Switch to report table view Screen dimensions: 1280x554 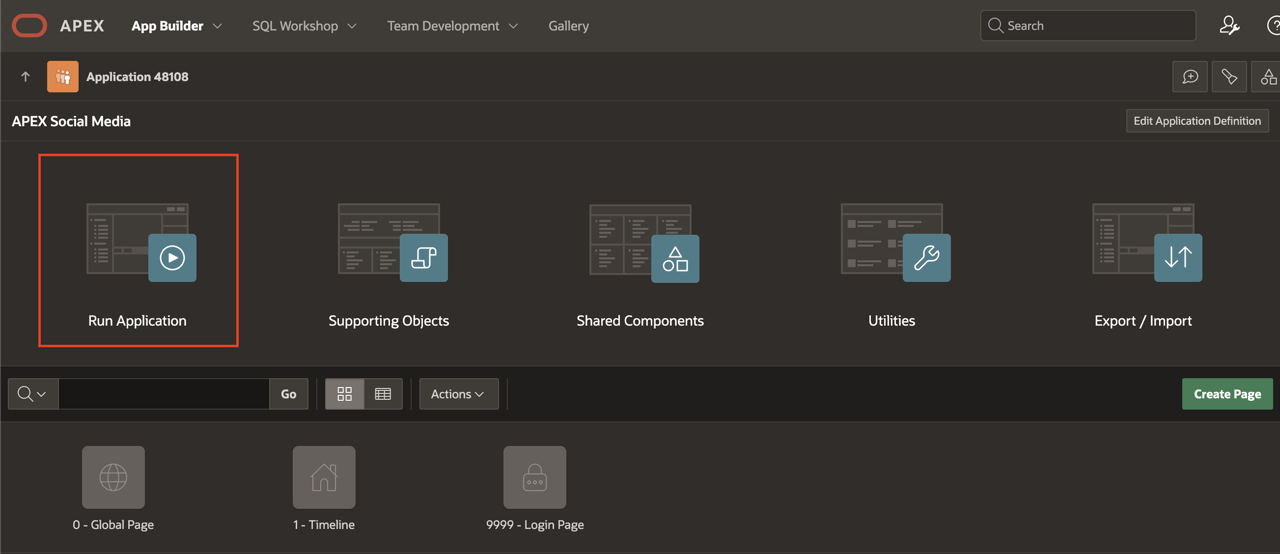click(x=383, y=394)
